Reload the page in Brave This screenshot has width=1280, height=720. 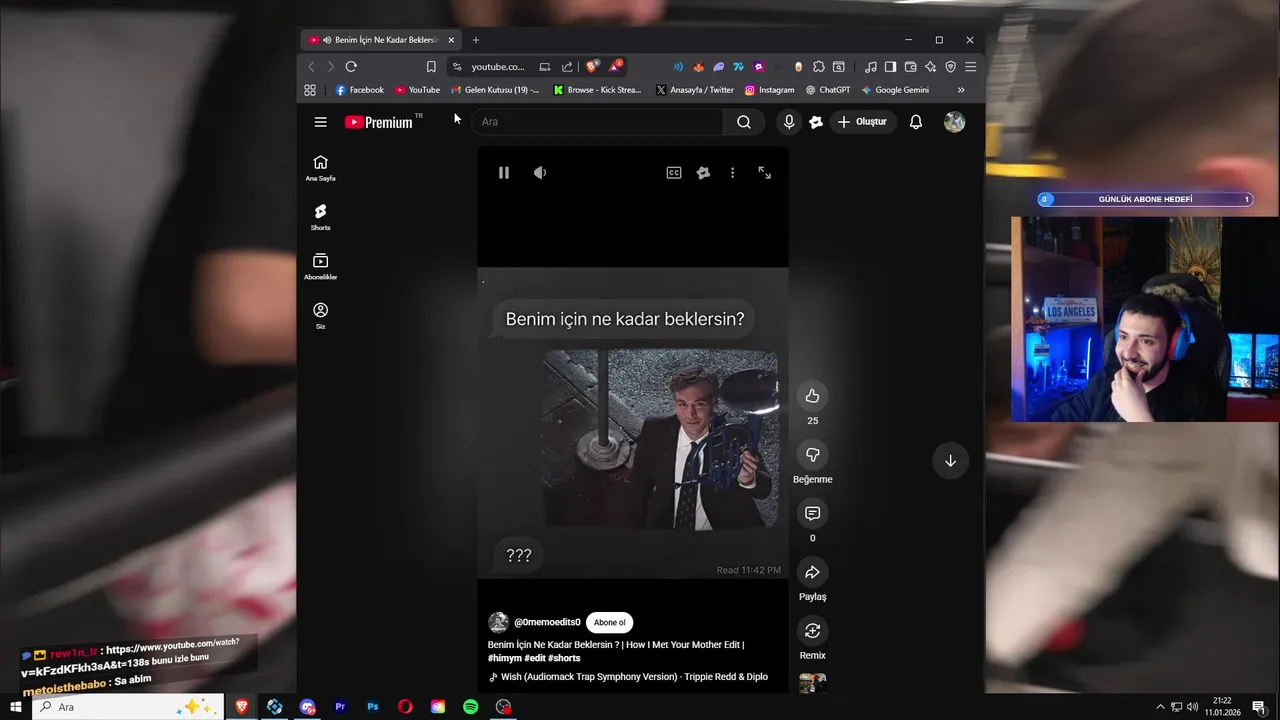[351, 67]
